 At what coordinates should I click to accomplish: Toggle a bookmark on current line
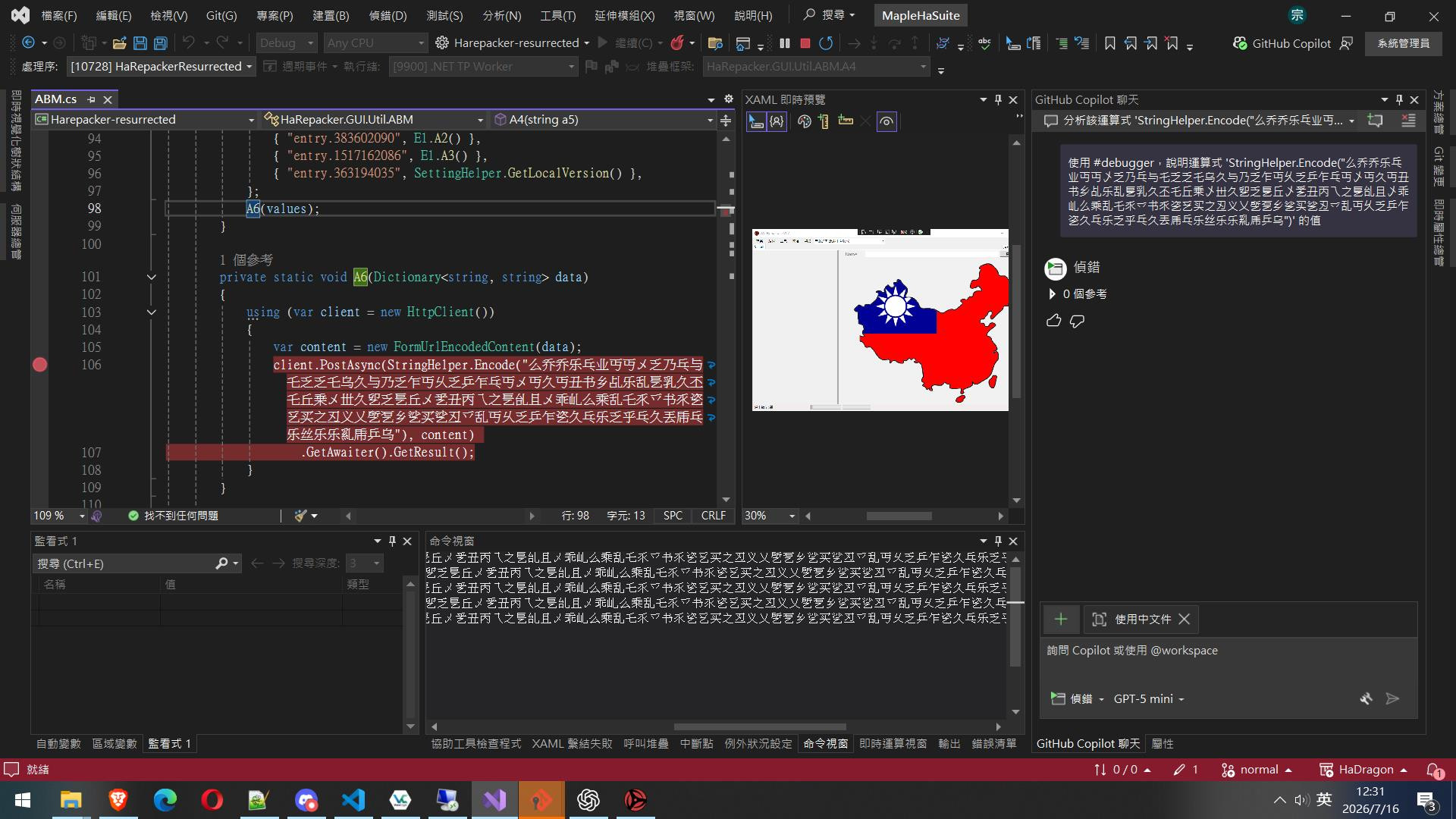pyautogui.click(x=1110, y=43)
